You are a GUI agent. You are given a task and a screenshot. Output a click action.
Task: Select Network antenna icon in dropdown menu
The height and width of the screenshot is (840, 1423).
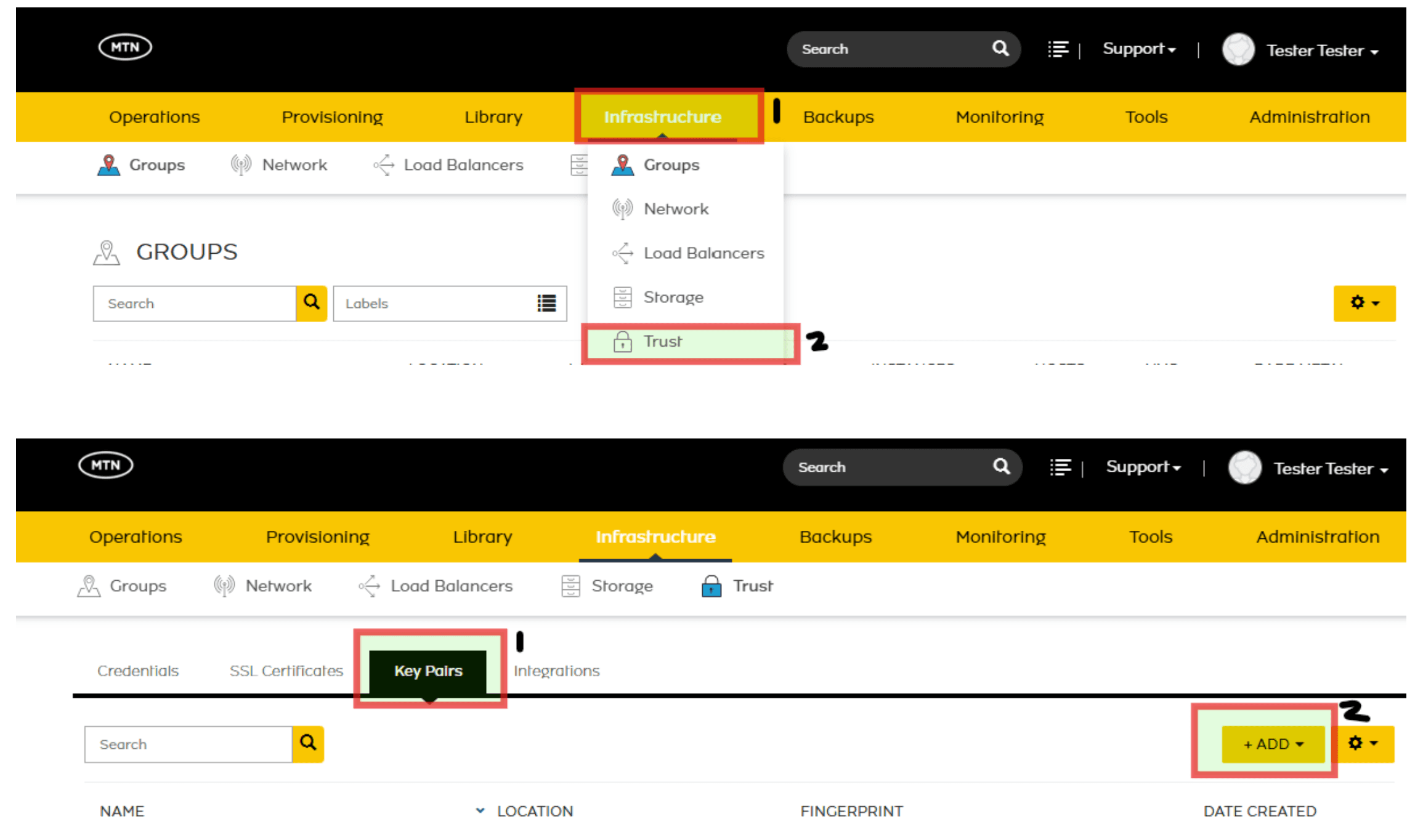pos(622,209)
